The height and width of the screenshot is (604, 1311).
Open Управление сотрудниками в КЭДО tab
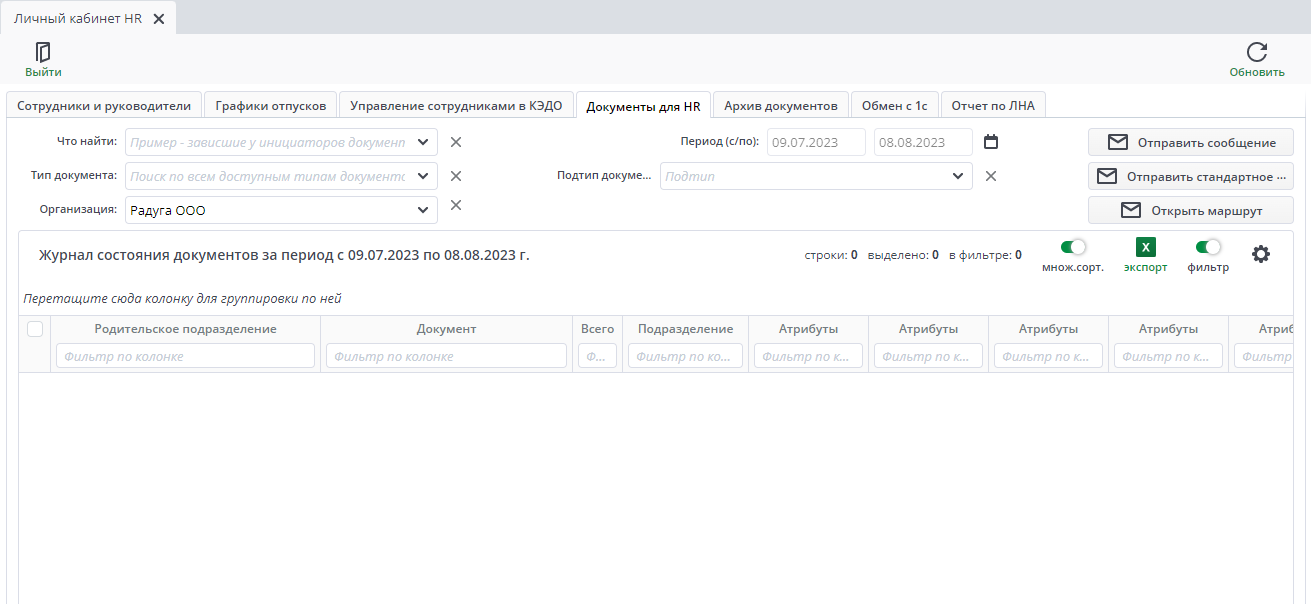[456, 105]
